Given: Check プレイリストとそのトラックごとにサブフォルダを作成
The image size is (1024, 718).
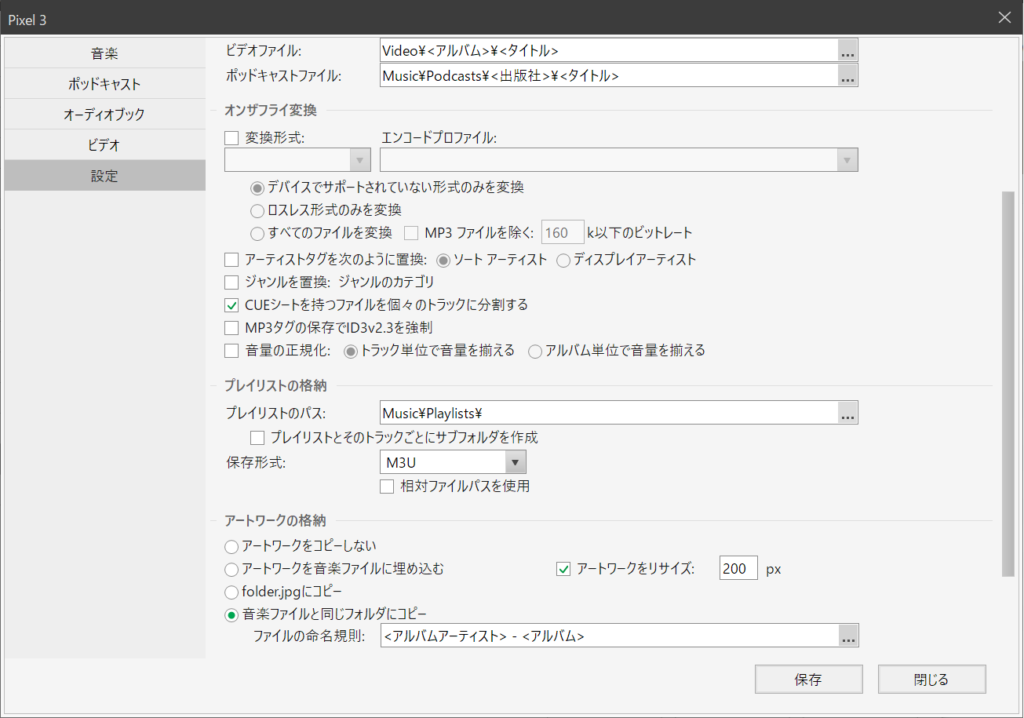Looking at the screenshot, I should click(257, 438).
